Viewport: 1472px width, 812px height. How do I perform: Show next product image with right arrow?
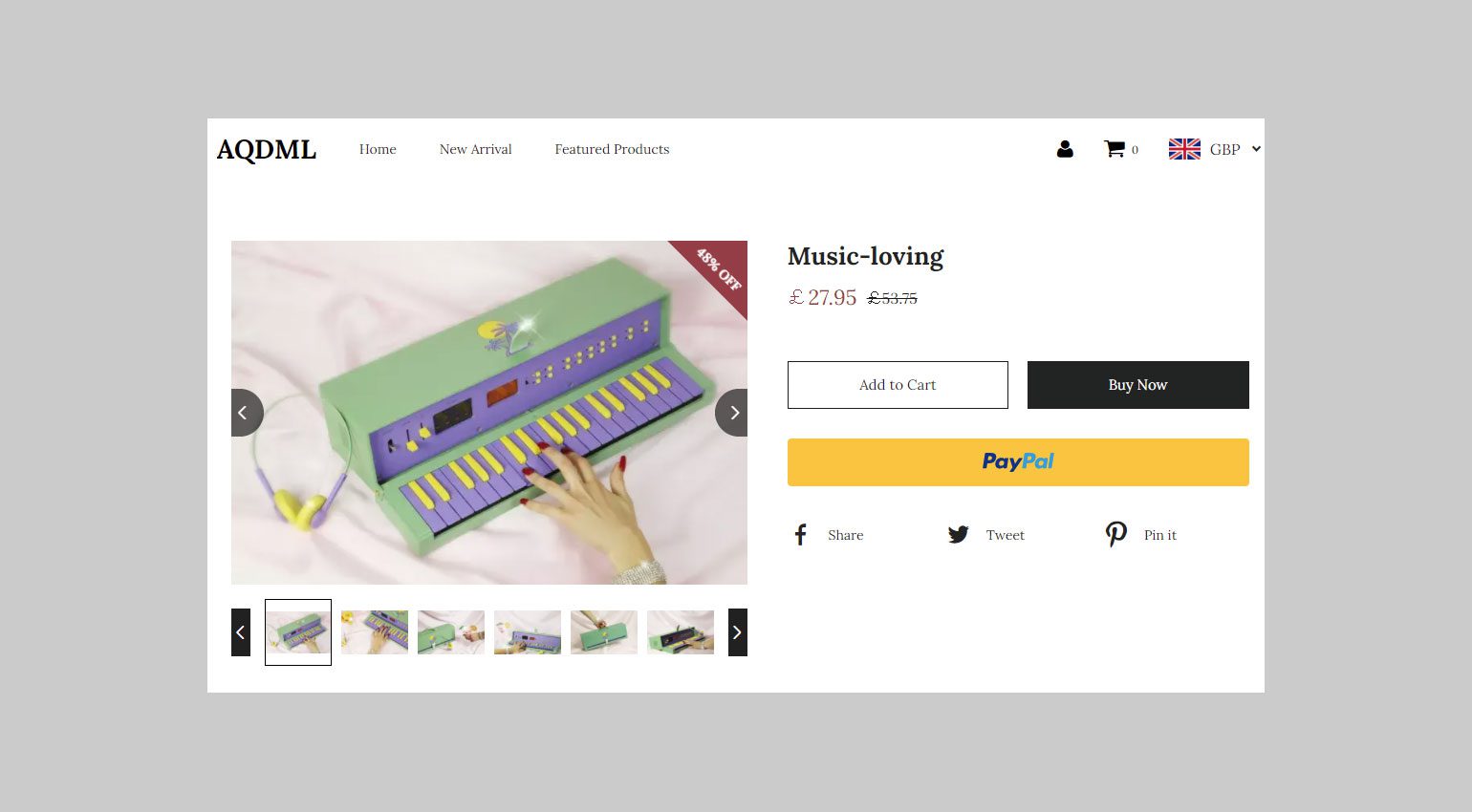pyautogui.click(x=732, y=413)
